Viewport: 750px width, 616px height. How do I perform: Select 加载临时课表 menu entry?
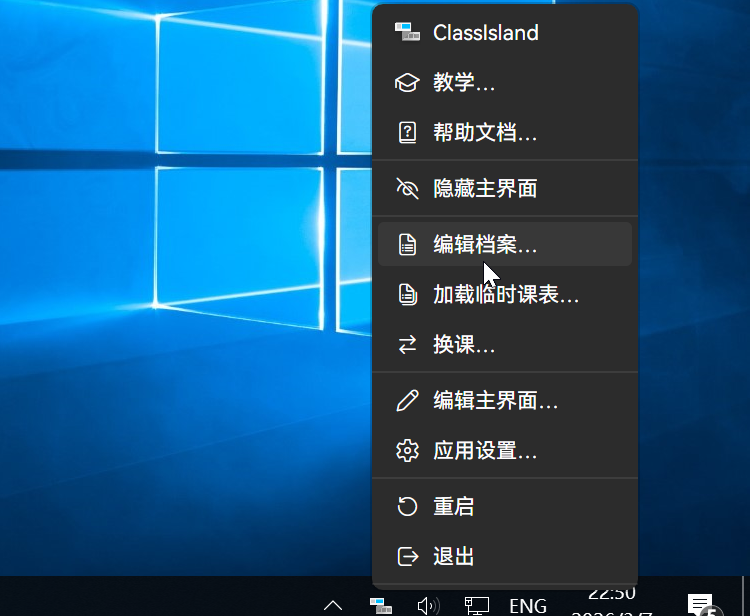(x=505, y=294)
